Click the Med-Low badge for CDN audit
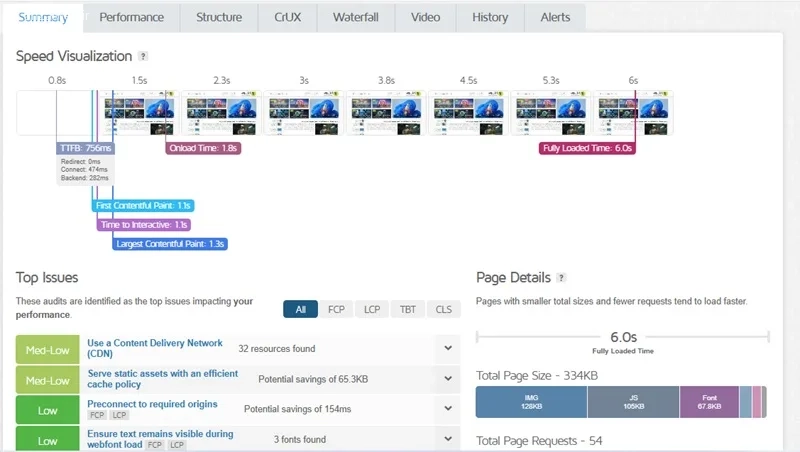Viewport: 800px width, 452px height. click(47, 350)
